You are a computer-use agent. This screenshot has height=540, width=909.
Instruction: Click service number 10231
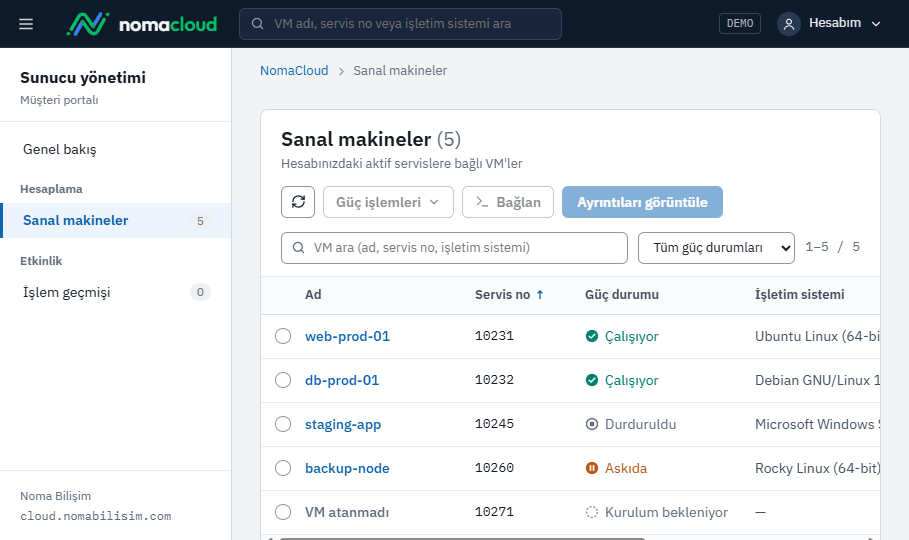tap(494, 336)
